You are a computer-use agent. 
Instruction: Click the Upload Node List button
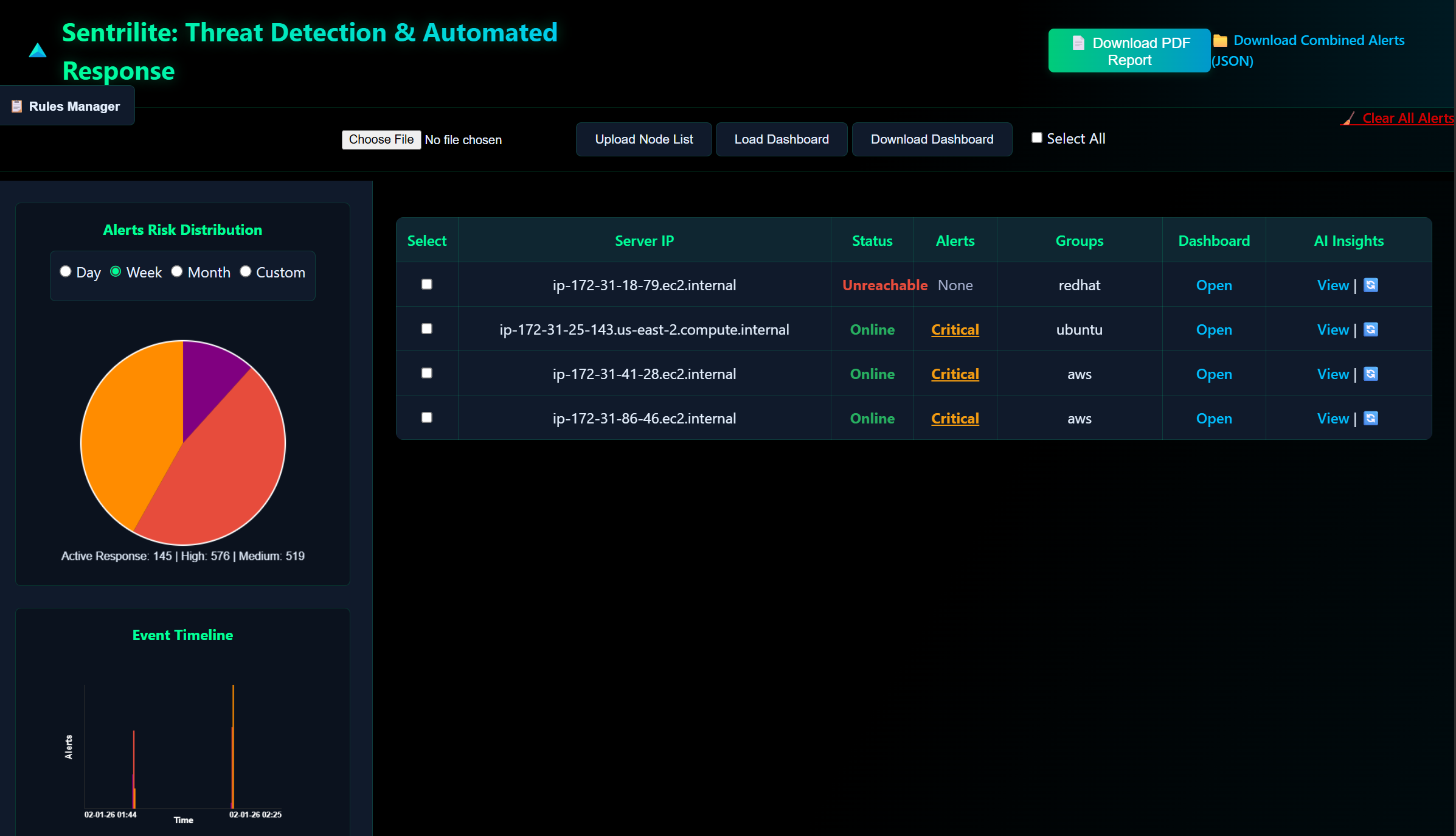643,139
